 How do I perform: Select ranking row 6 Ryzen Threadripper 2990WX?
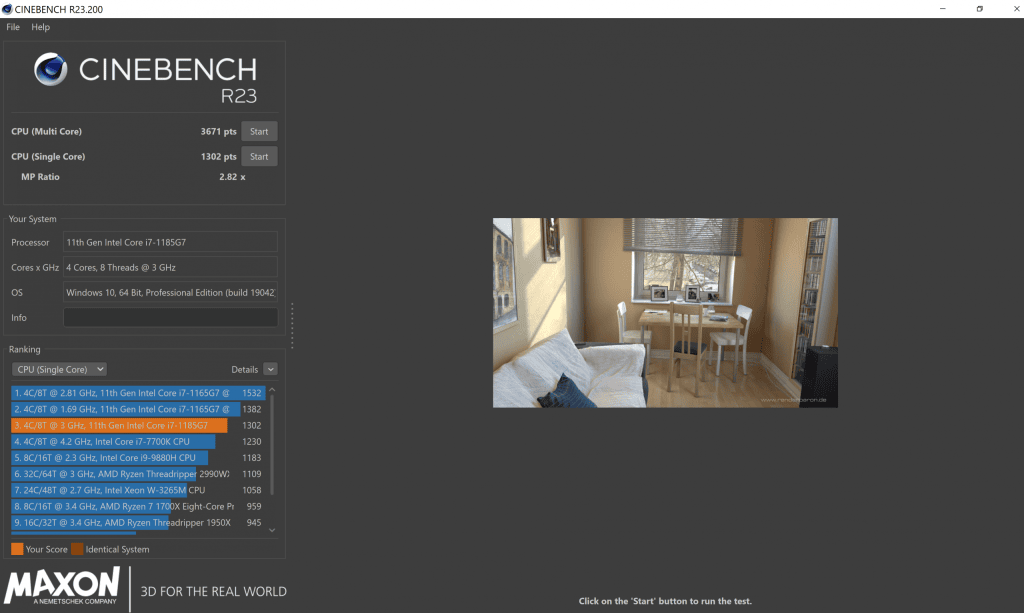click(138, 474)
